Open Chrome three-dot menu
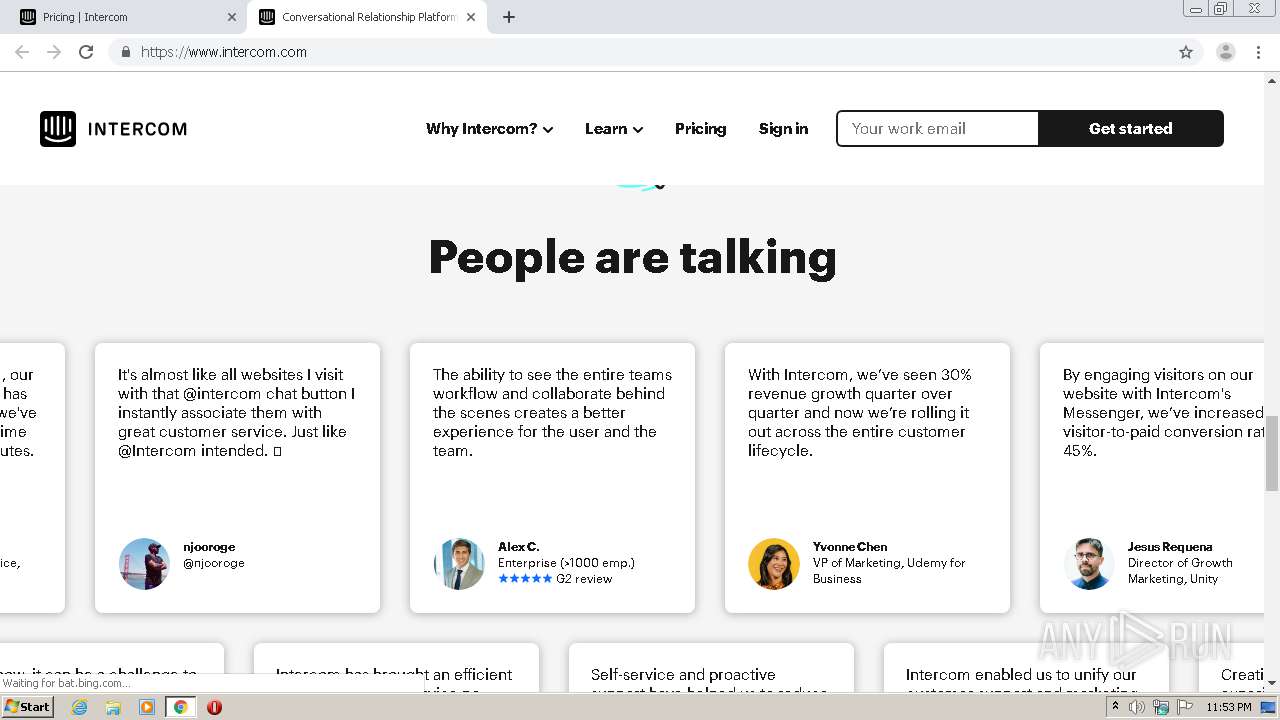The width and height of the screenshot is (1280, 720). [x=1258, y=52]
